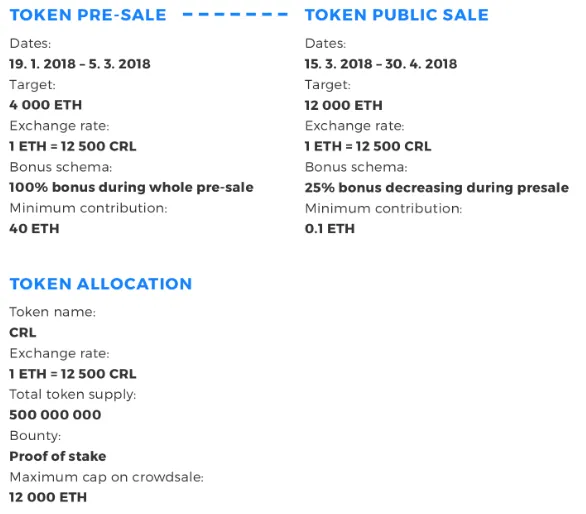Click the 0.1 ETH minimum contribution

tap(330, 228)
